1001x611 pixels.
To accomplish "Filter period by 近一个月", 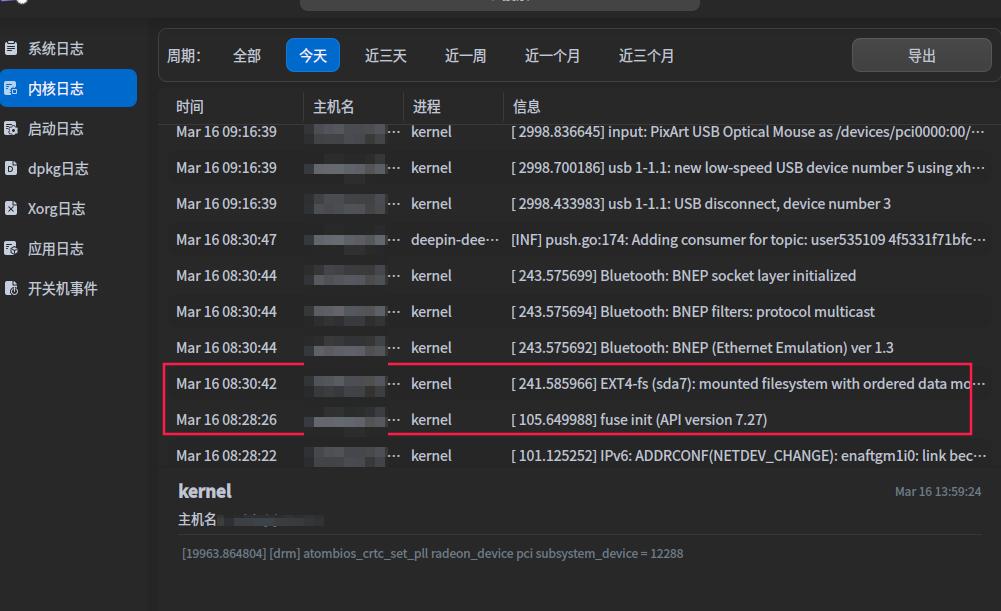I will coord(552,56).
